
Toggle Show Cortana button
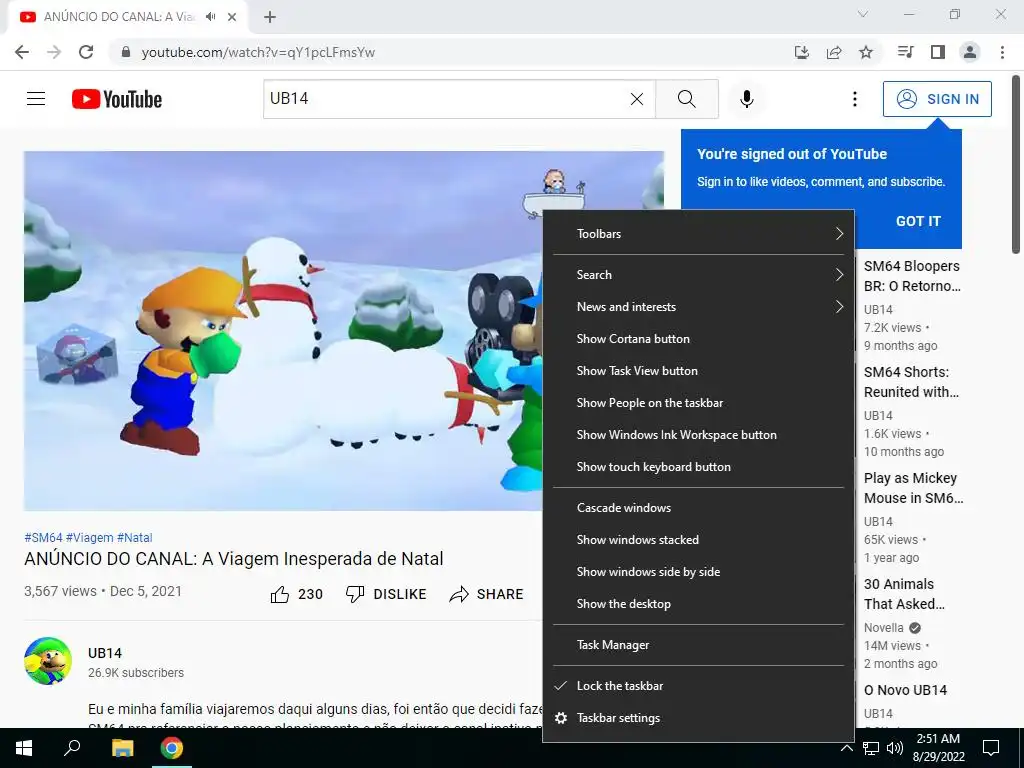pos(698,339)
